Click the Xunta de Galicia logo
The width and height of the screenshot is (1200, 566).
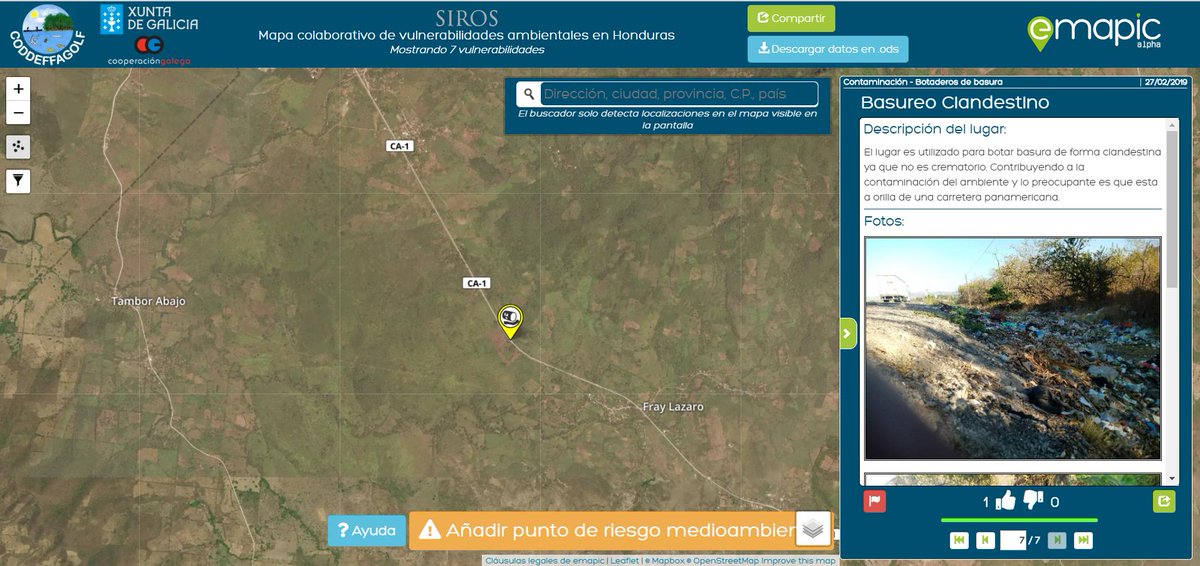coord(149,17)
